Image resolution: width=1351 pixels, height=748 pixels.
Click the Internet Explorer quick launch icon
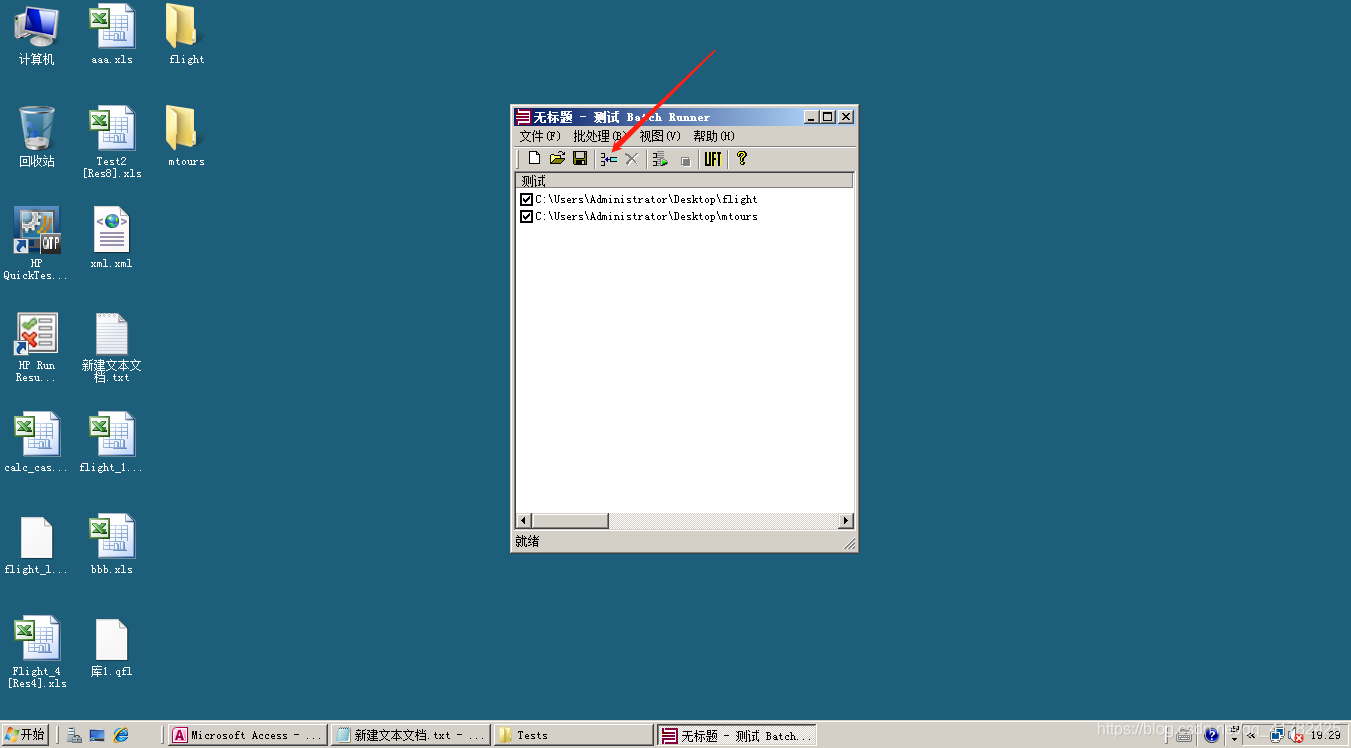coord(121,735)
